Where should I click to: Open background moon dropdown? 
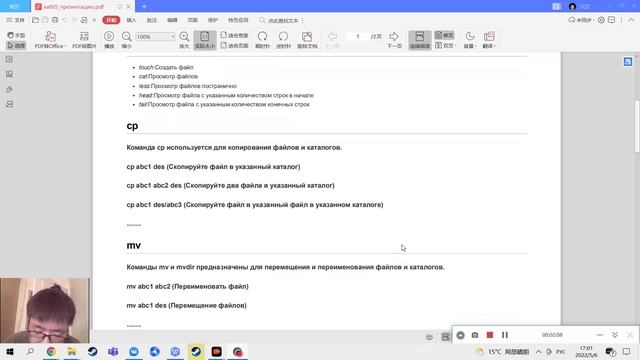470,40
